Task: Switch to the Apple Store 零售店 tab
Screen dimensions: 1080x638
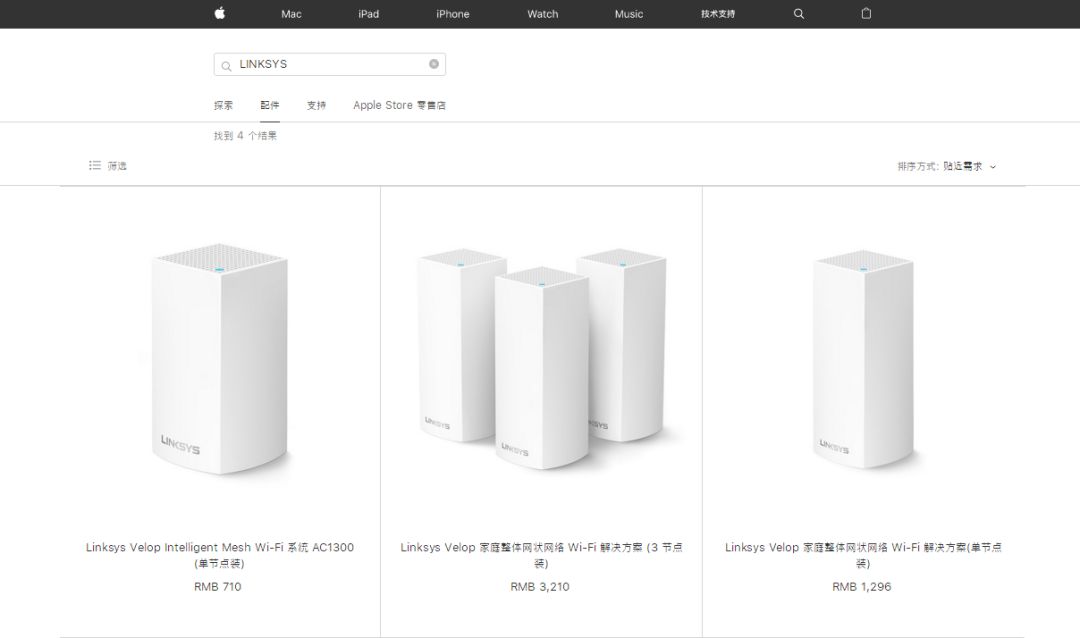Action: tap(399, 105)
